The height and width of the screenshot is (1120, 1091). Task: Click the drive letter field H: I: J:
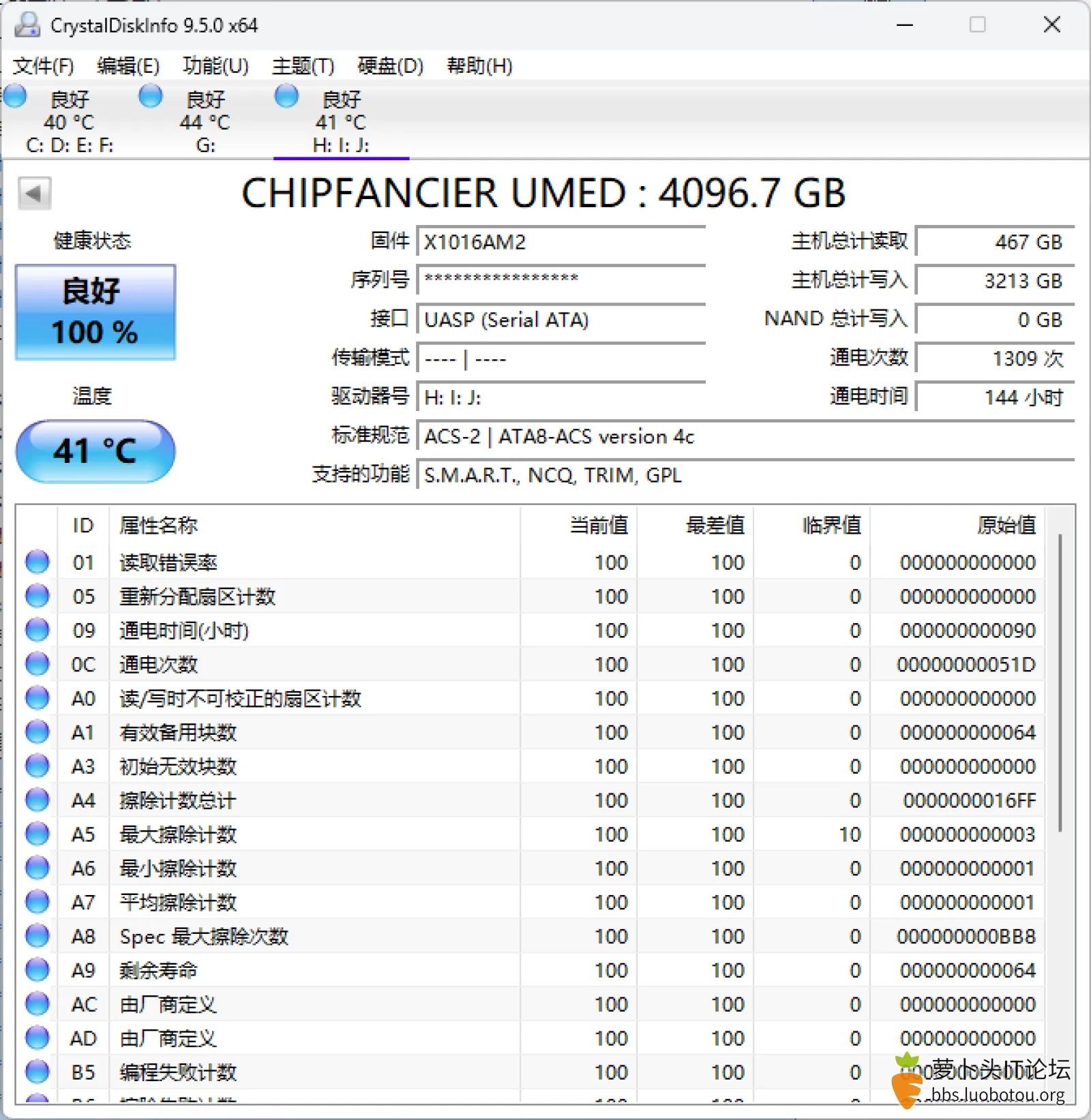pyautogui.click(x=561, y=397)
